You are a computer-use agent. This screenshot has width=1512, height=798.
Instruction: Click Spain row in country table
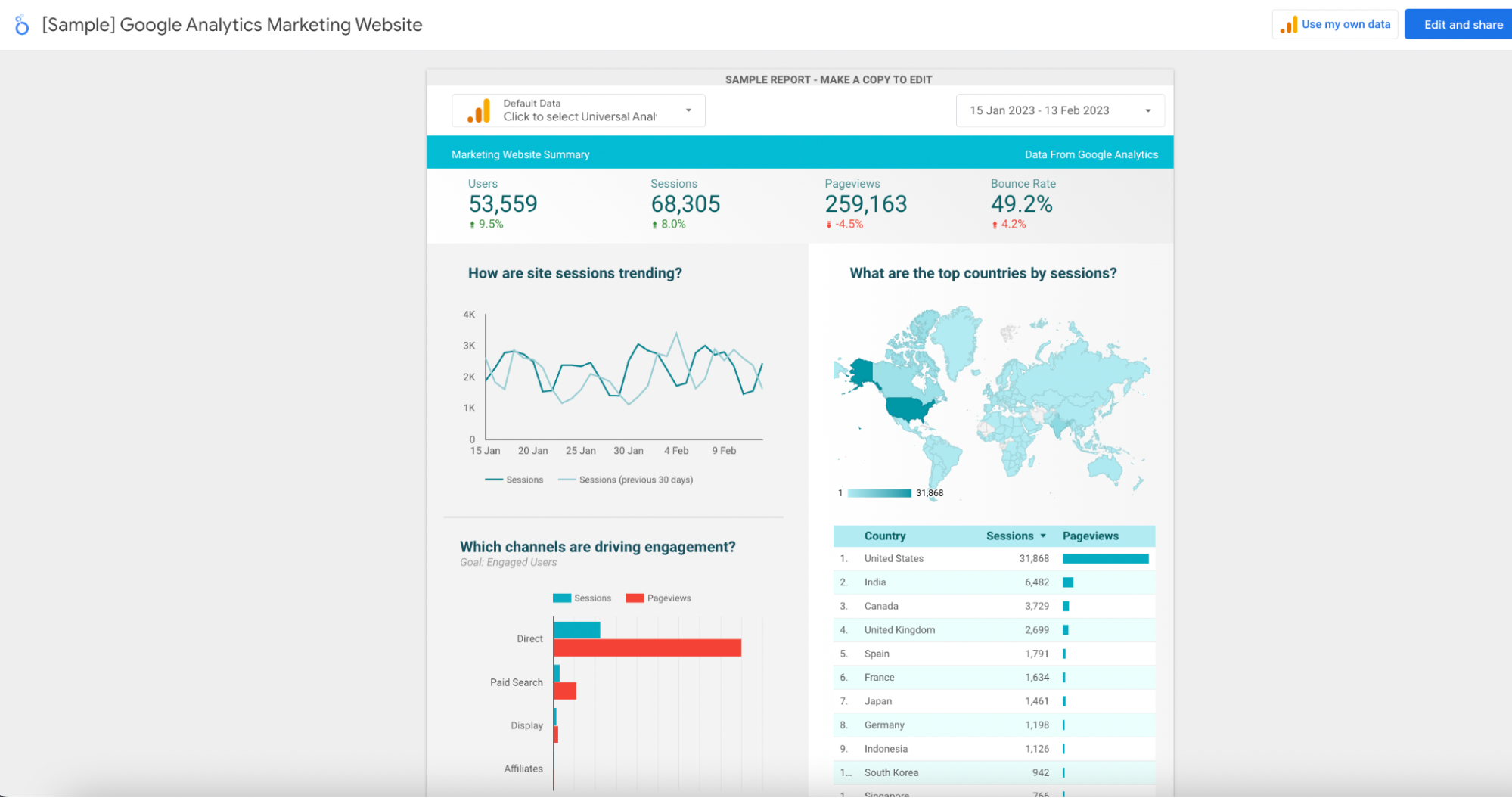coord(994,654)
